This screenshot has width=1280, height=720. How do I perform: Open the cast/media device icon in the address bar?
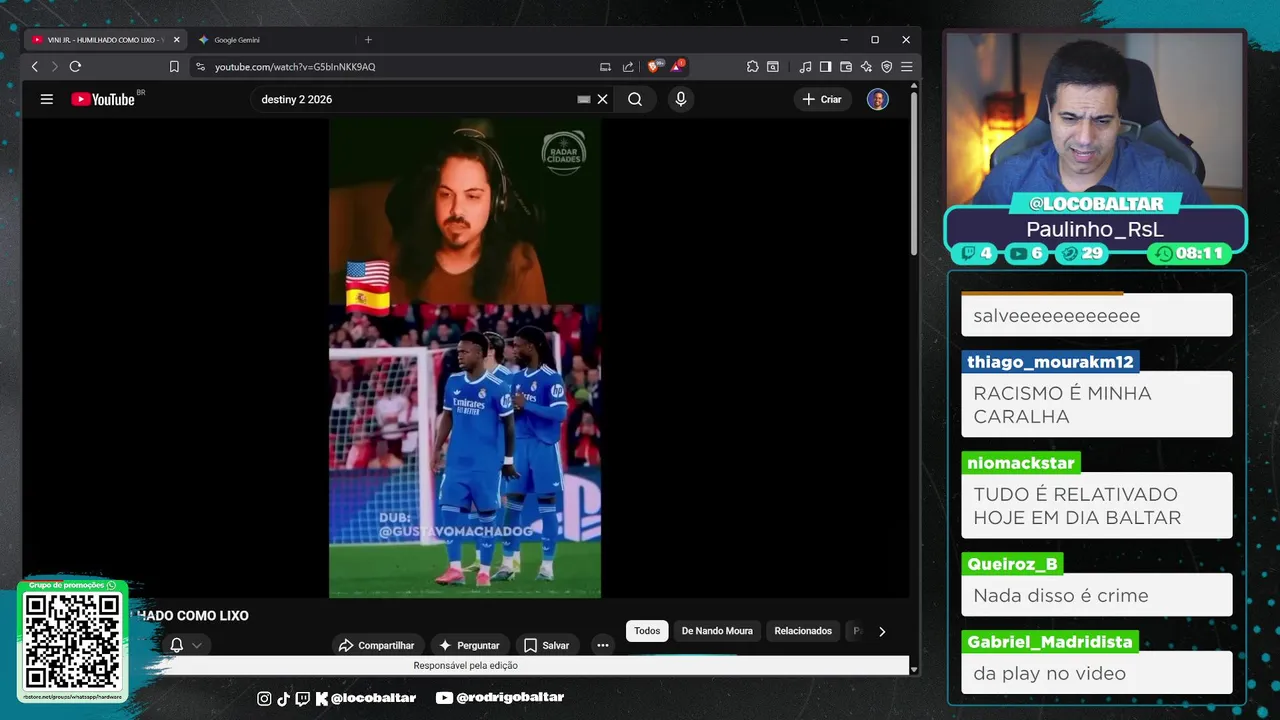pyautogui.click(x=605, y=67)
